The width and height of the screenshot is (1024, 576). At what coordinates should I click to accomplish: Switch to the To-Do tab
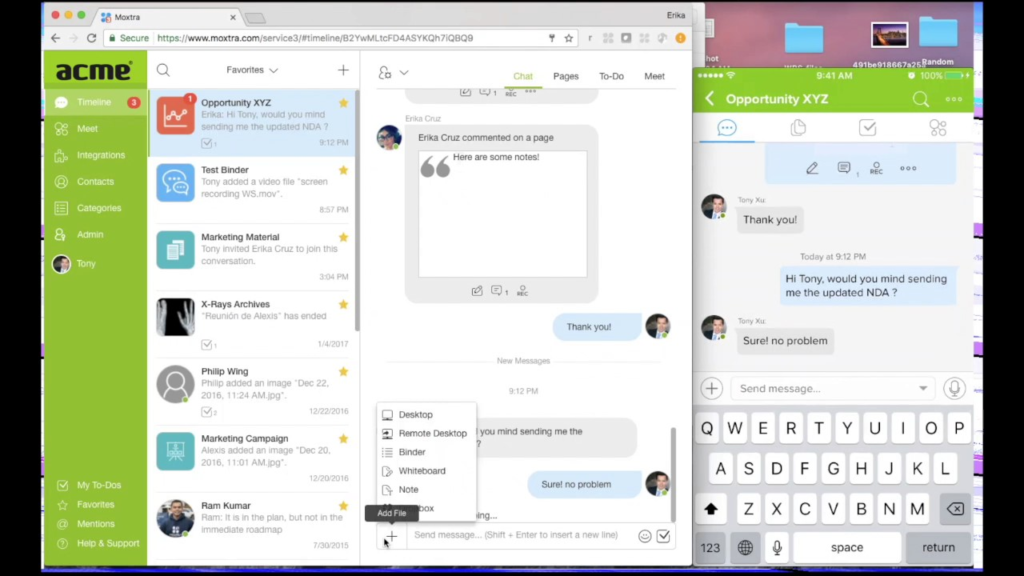[611, 76]
